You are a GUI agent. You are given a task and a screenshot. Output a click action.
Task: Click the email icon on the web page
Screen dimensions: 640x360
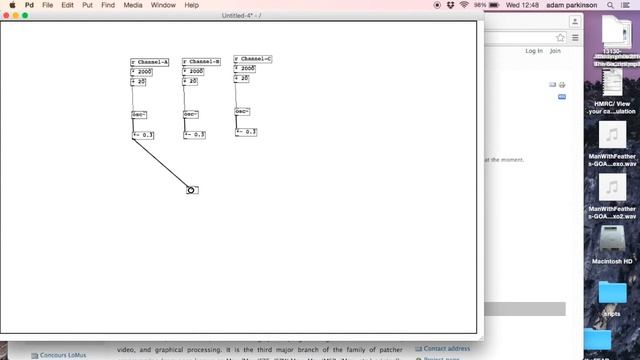[x=552, y=85]
